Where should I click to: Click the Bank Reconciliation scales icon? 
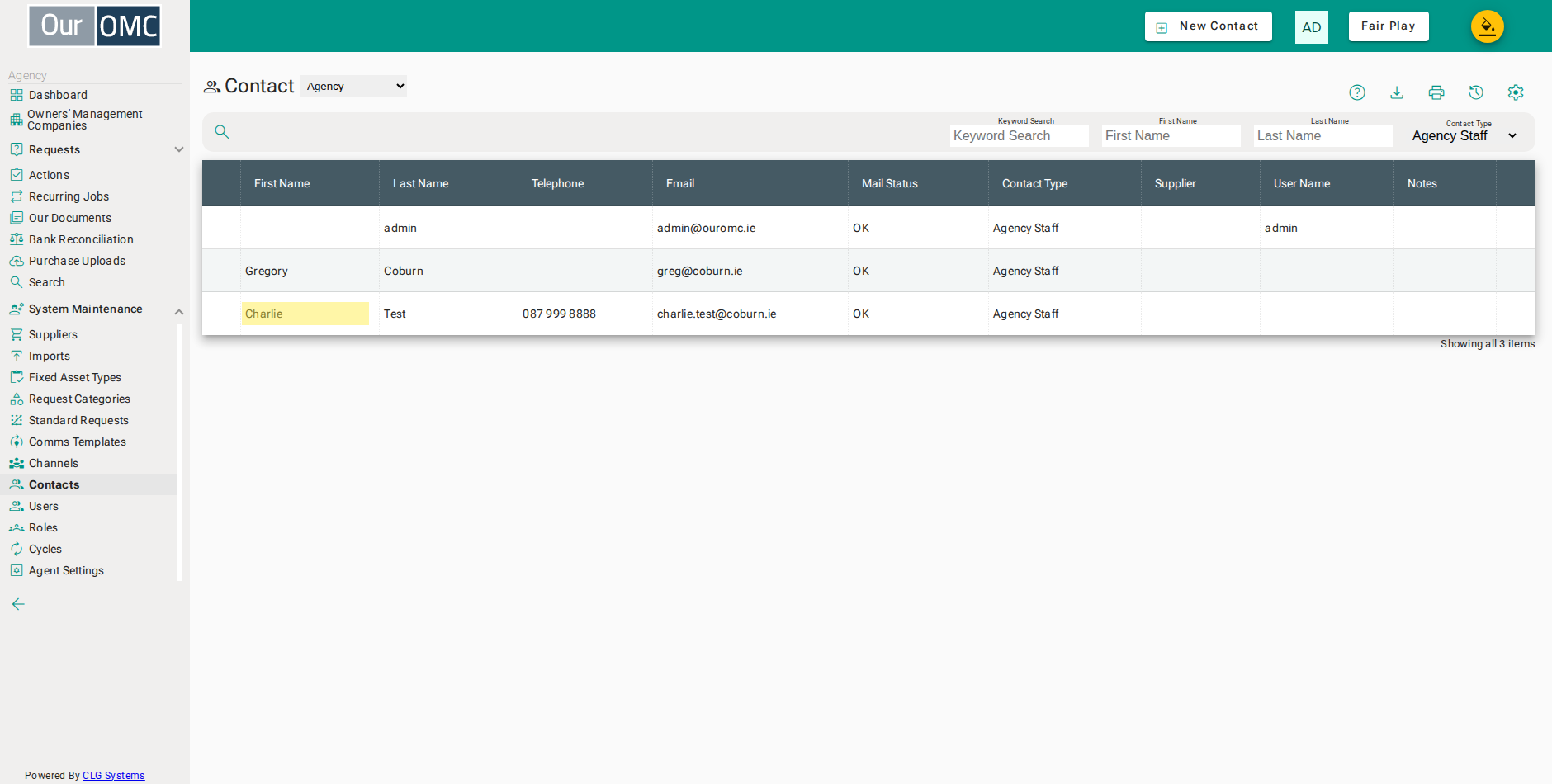17,239
